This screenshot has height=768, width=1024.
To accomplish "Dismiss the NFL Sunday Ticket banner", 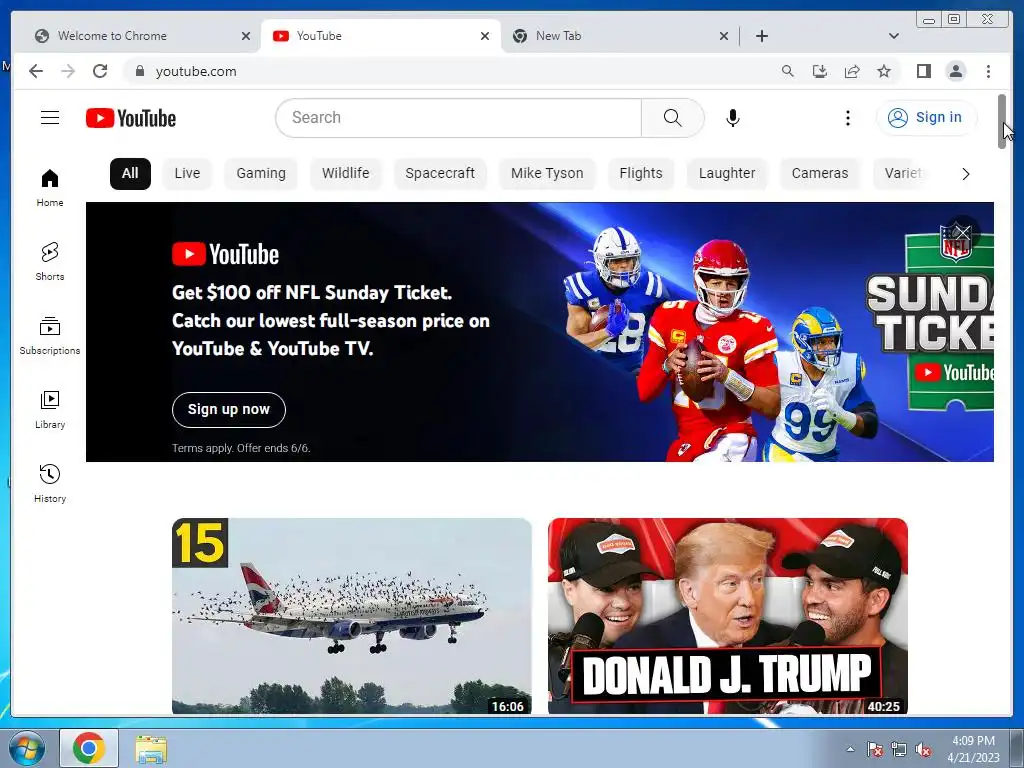I will (963, 232).
